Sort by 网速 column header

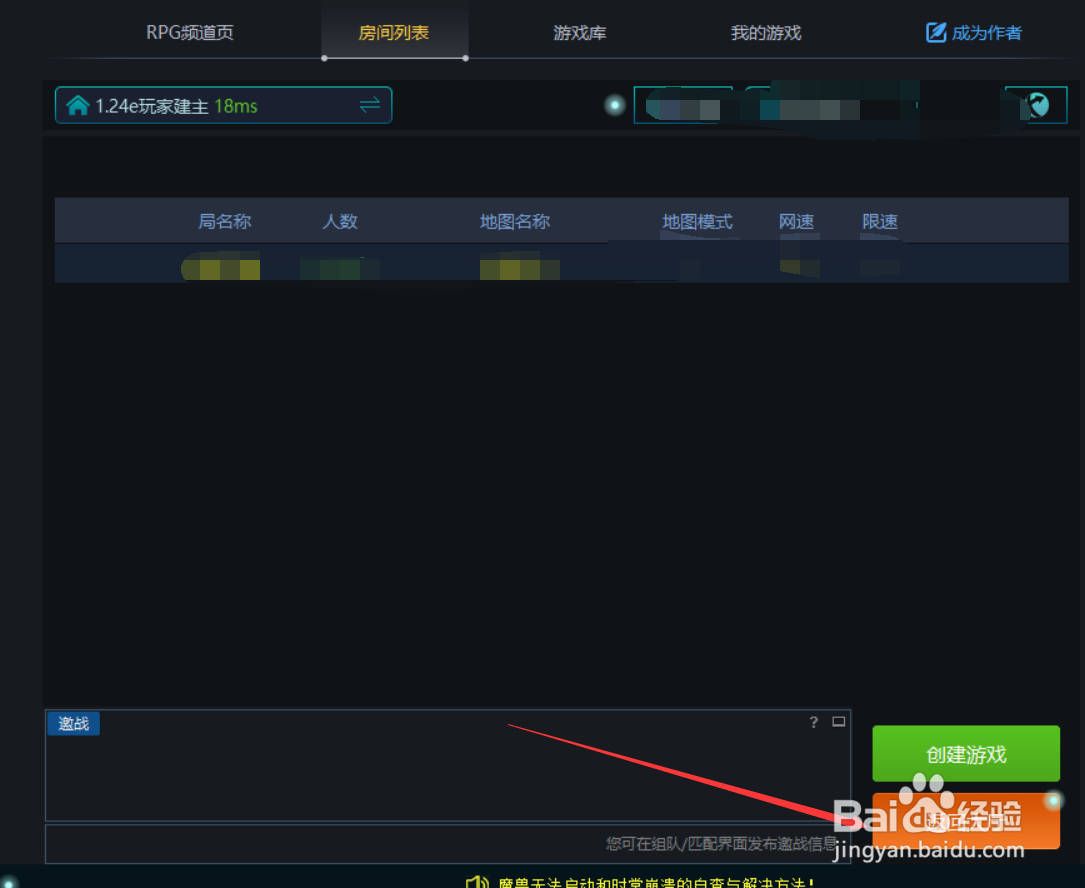(796, 221)
